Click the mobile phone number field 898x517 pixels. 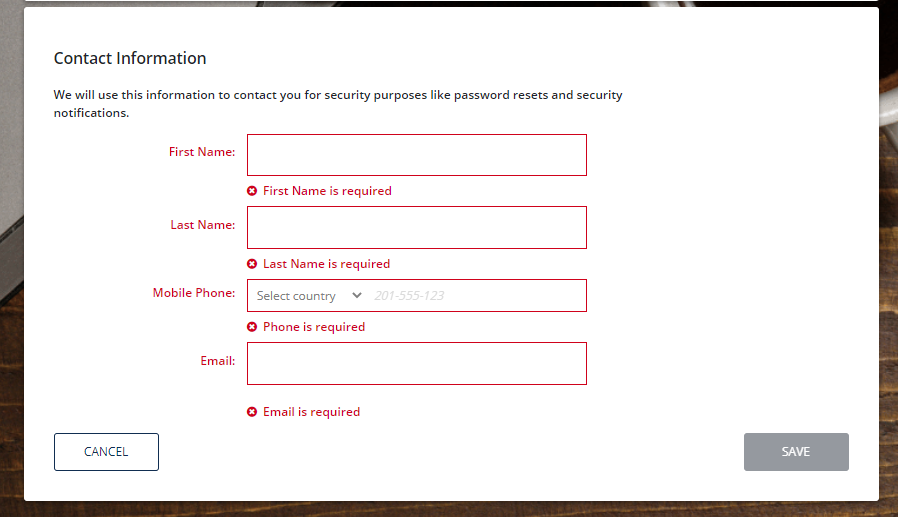[478, 295]
